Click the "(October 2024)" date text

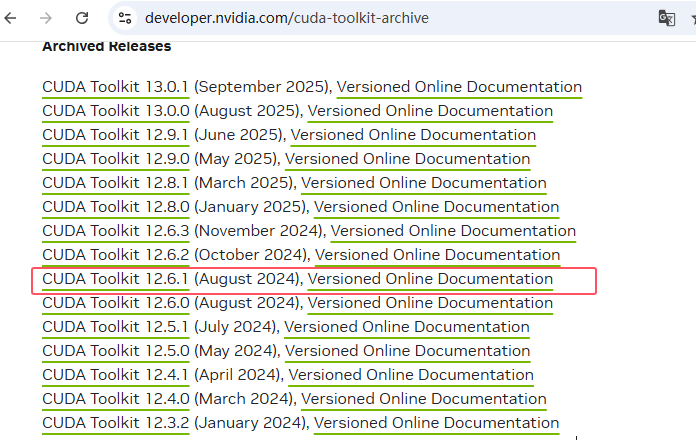pos(251,255)
